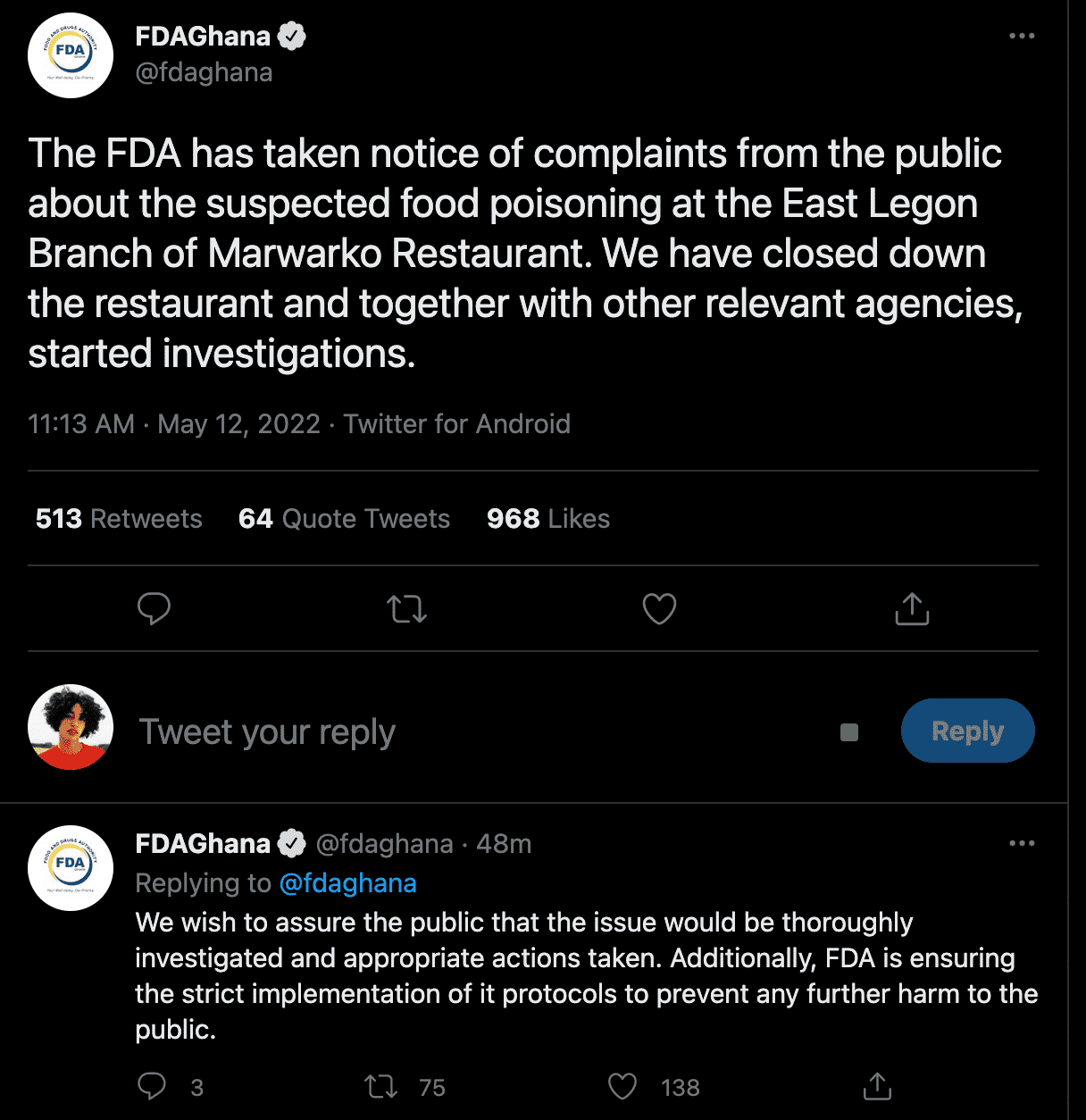1086x1120 pixels.
Task: Open more options on the reply tweet
Action: (1022, 843)
